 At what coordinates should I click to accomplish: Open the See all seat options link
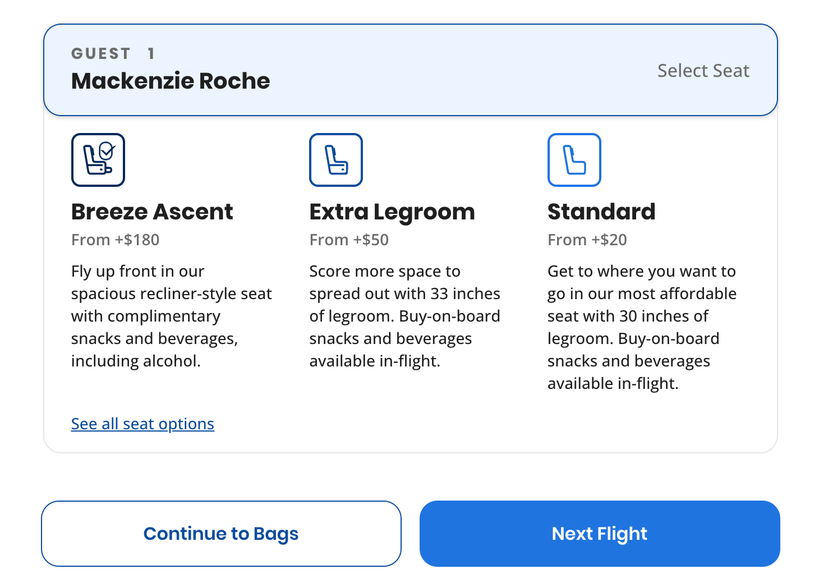tap(143, 424)
